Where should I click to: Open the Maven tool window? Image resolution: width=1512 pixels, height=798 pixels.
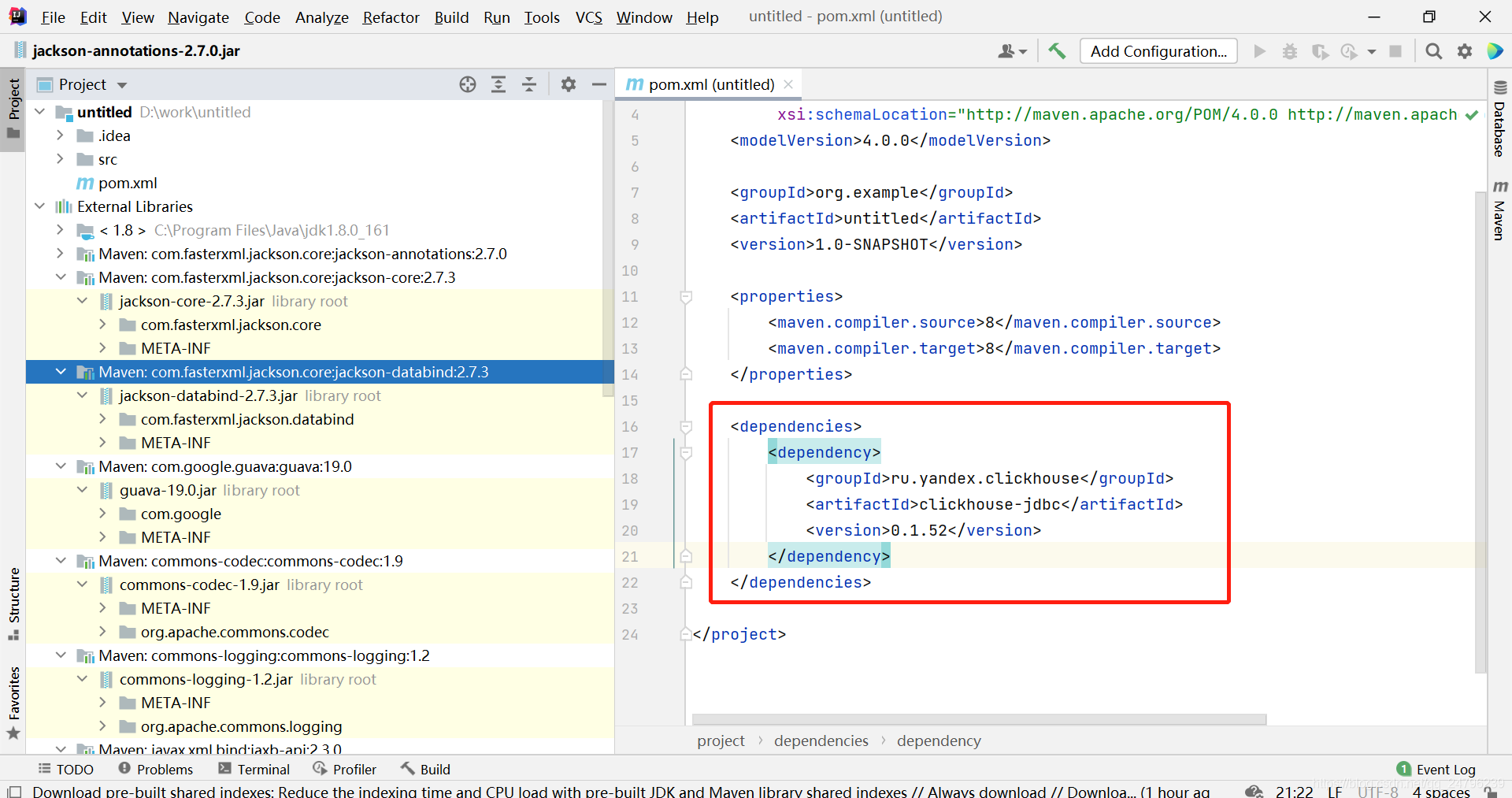click(x=1499, y=210)
